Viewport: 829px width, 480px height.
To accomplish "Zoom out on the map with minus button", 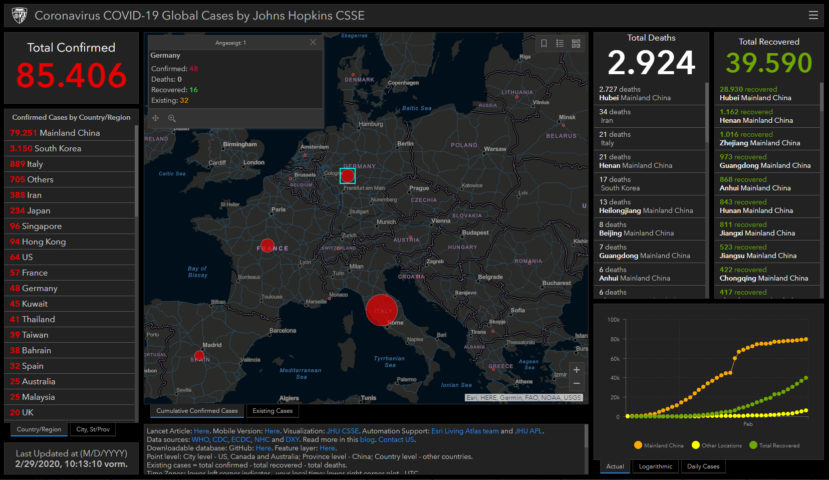I will point(576,384).
